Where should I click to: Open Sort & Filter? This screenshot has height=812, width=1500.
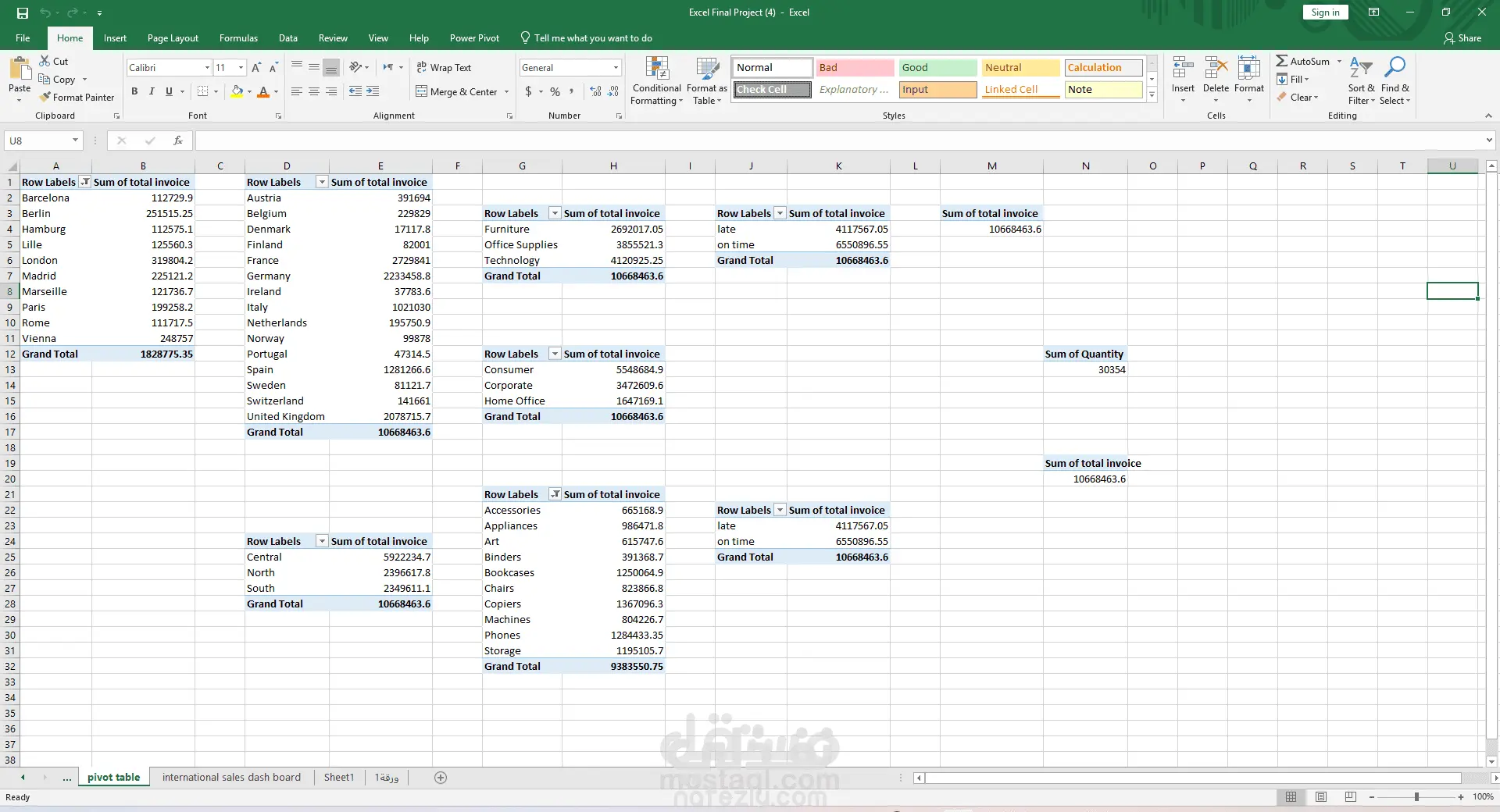coord(1361,80)
